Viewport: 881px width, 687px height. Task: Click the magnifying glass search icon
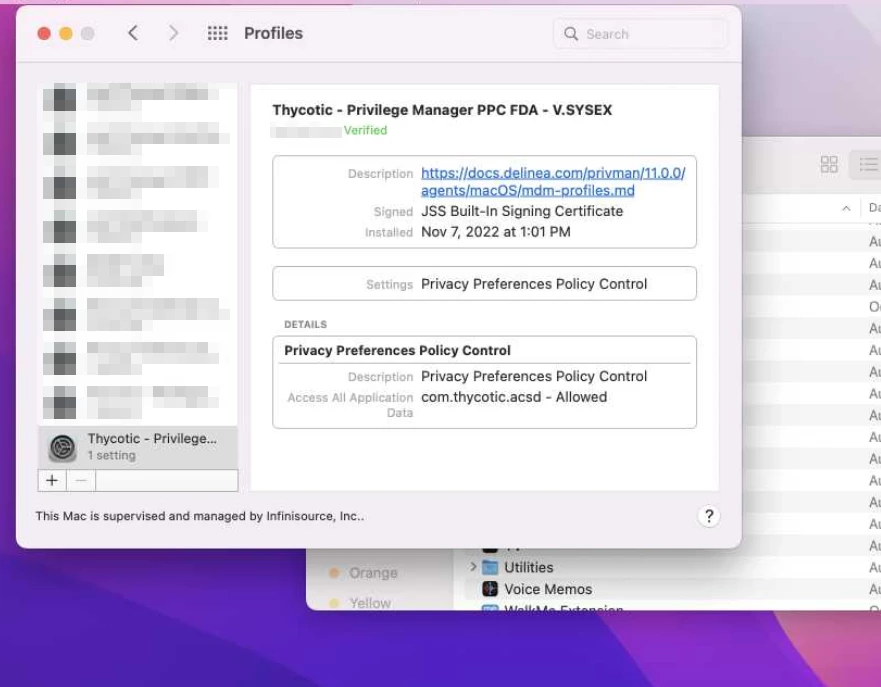[x=570, y=34]
